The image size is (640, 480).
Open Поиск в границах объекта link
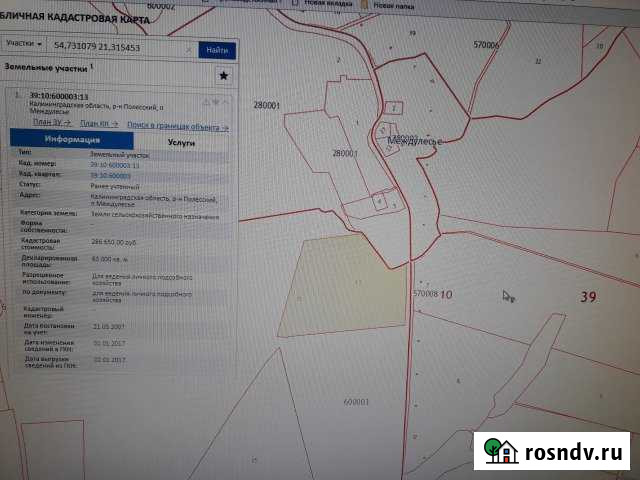[178, 126]
